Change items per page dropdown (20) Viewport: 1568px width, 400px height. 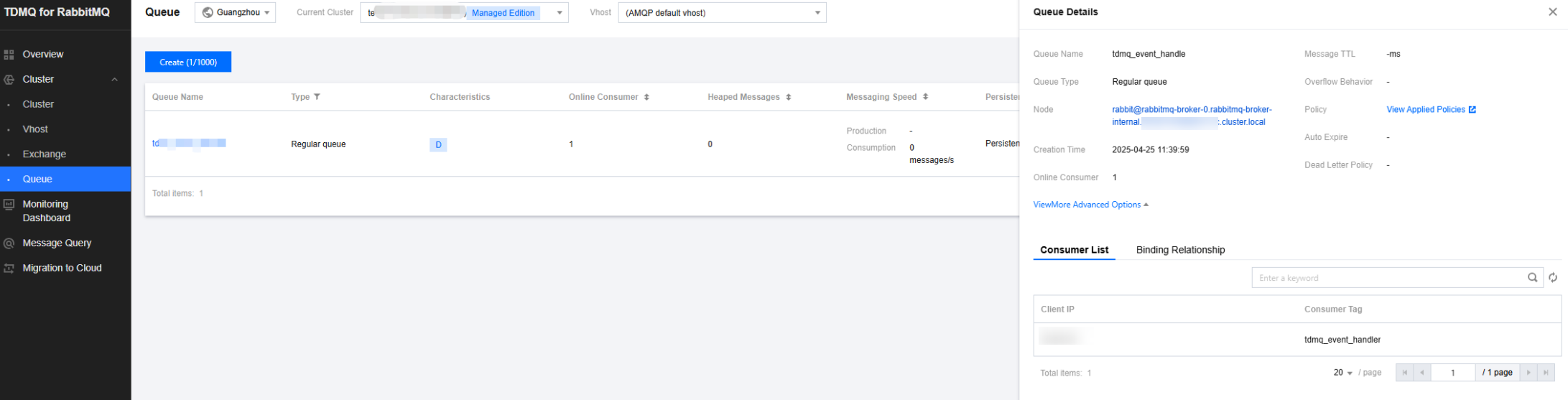click(1343, 373)
